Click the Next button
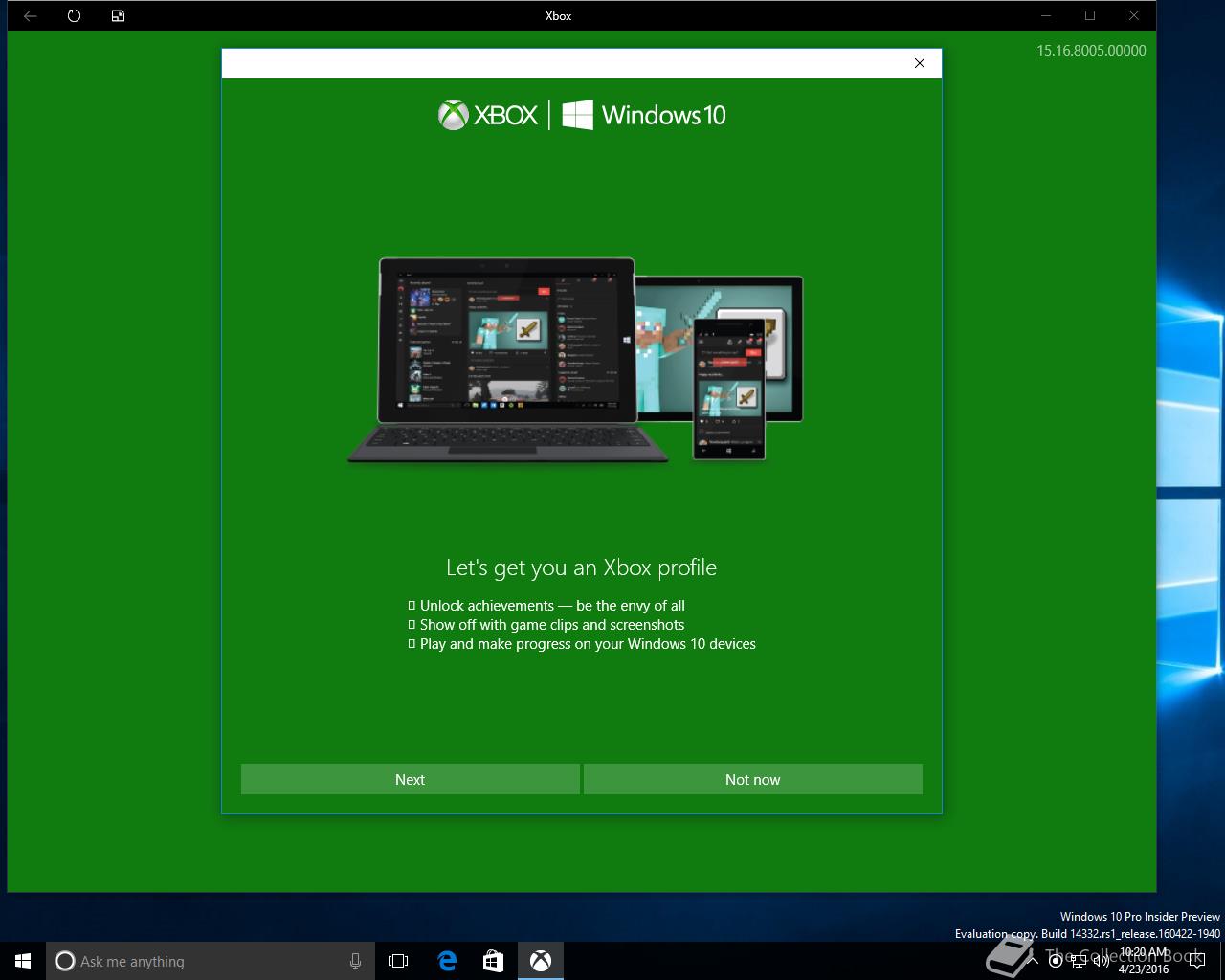The height and width of the screenshot is (980, 1225). click(410, 779)
